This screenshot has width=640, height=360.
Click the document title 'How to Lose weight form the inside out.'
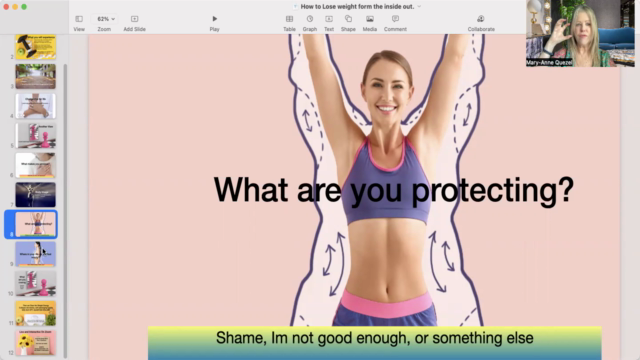[x=357, y=7]
